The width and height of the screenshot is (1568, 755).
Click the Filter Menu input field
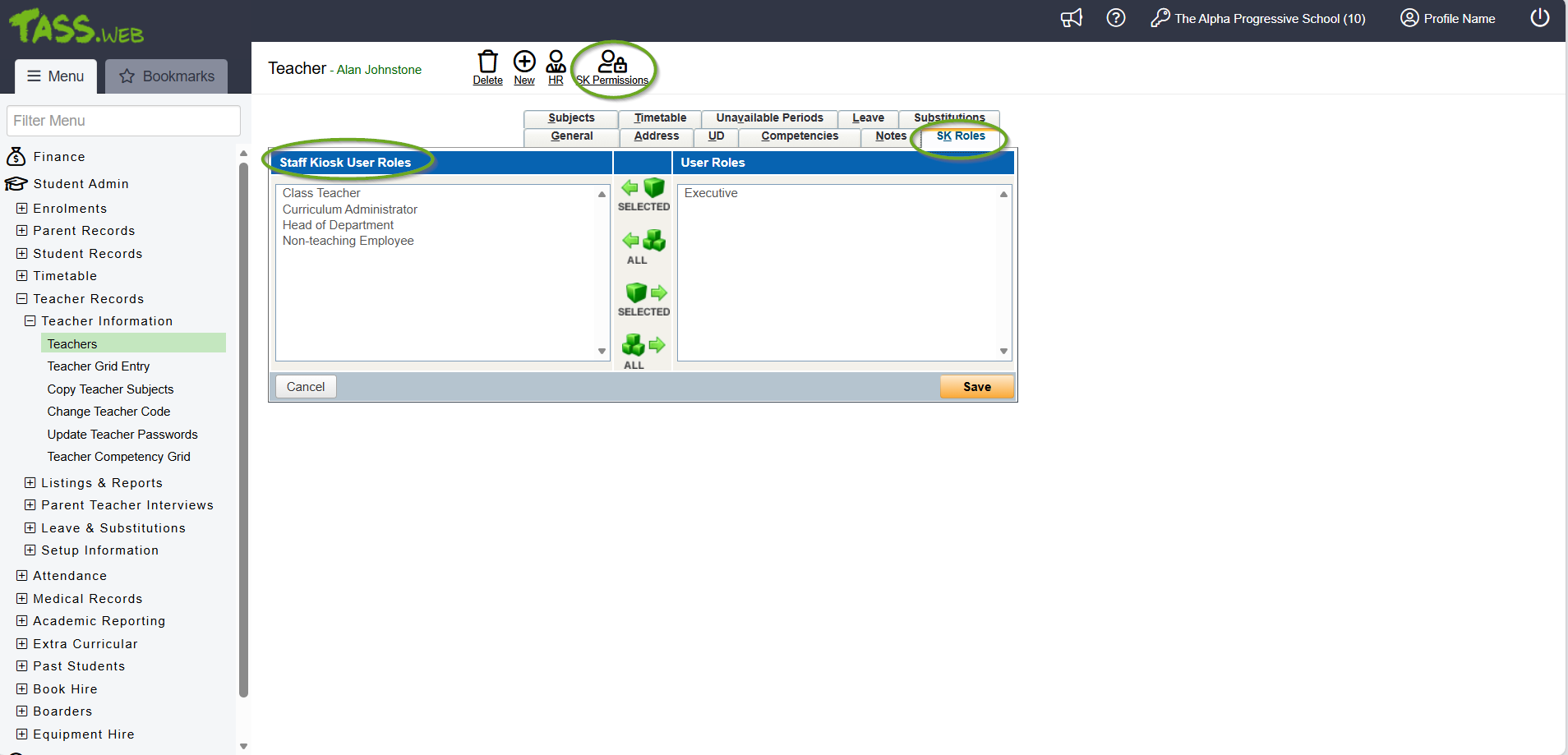point(123,121)
